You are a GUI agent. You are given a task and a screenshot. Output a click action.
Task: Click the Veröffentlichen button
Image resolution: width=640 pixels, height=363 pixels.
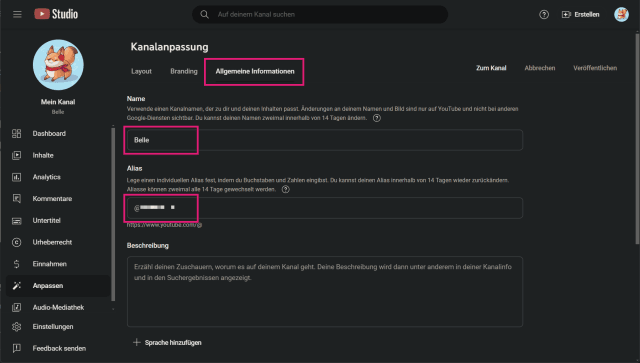coord(595,68)
